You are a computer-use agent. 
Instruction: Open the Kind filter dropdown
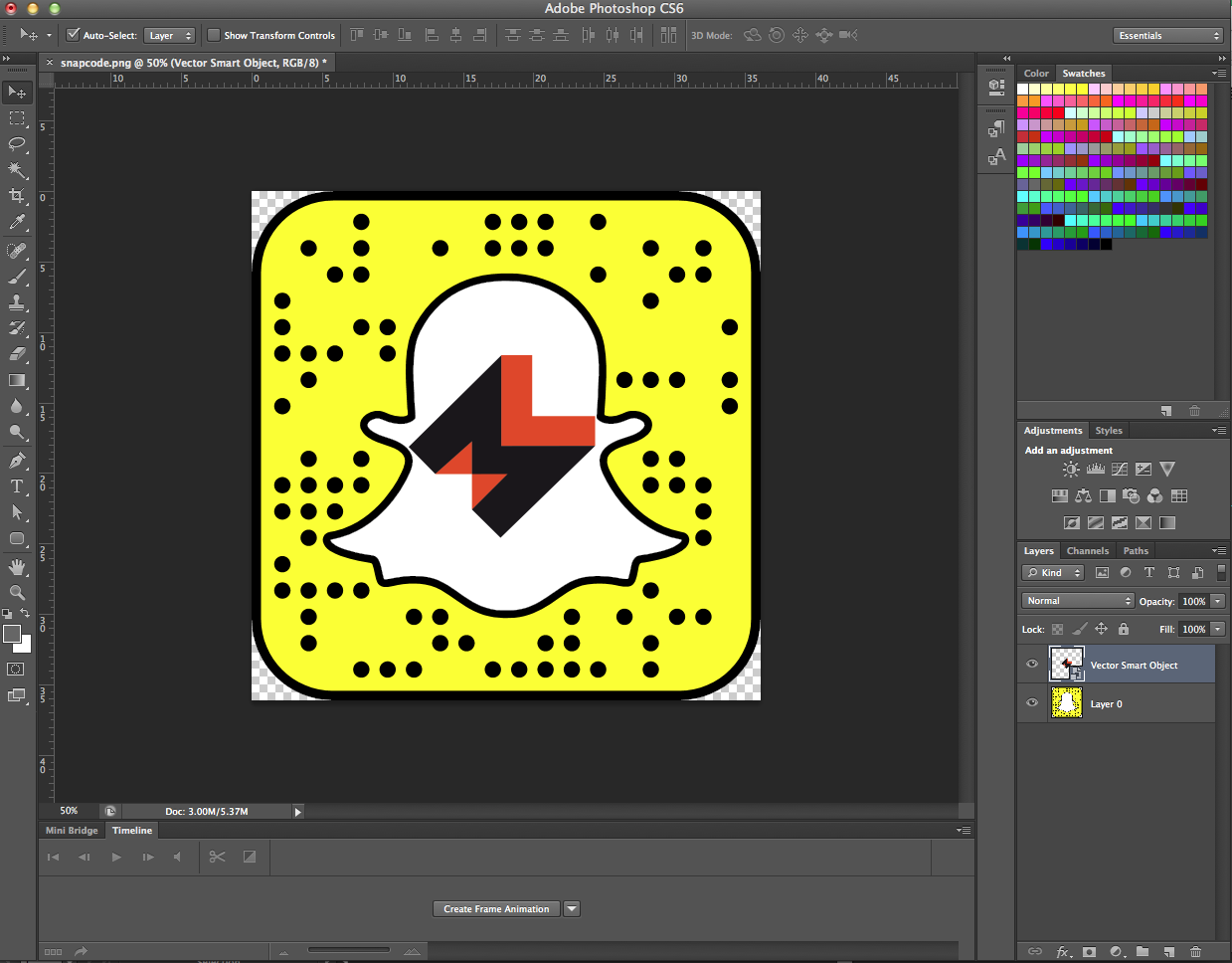[x=1053, y=572]
